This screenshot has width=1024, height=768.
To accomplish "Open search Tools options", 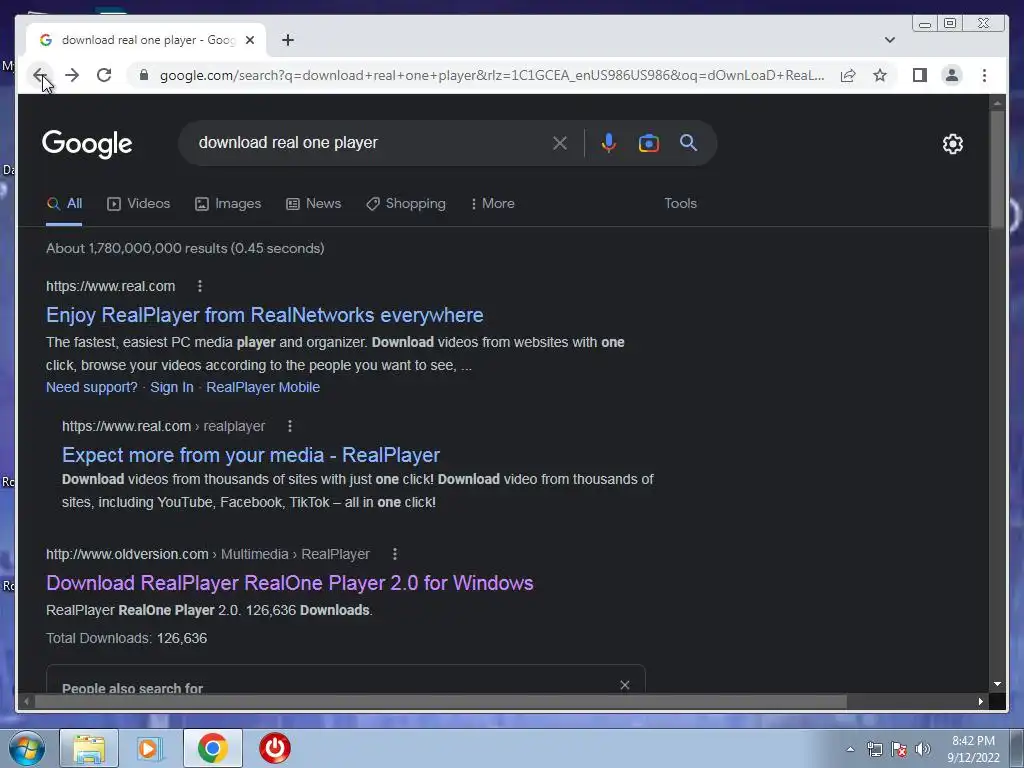I will click(x=680, y=204).
